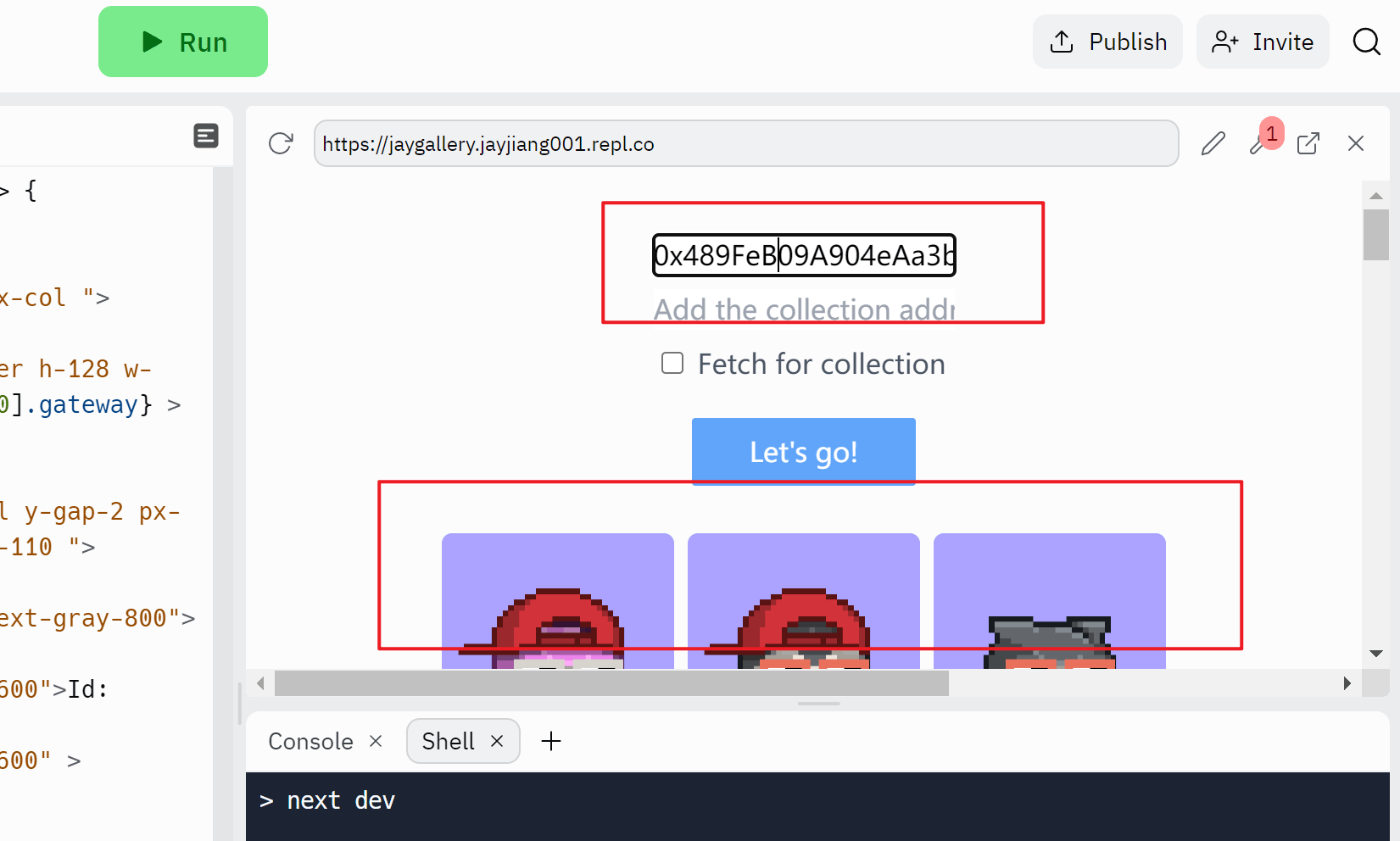1400x841 pixels.
Task: Switch to the Console tab
Action: [x=310, y=741]
